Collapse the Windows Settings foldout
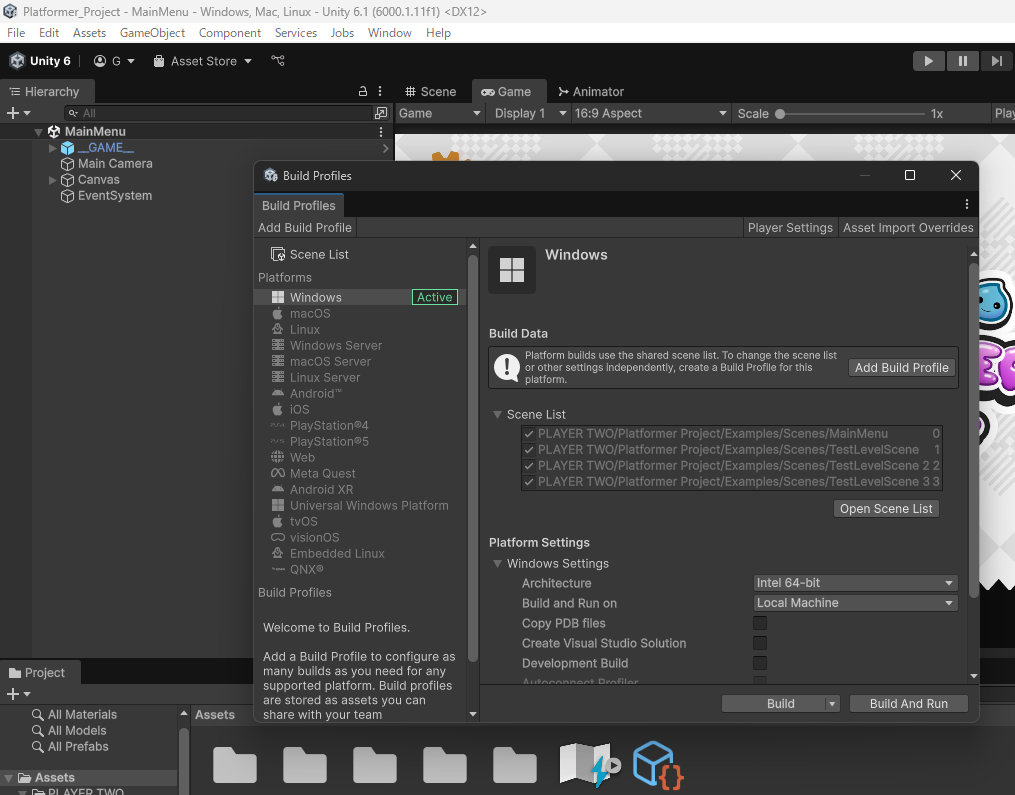This screenshot has width=1015, height=795. [x=497, y=564]
